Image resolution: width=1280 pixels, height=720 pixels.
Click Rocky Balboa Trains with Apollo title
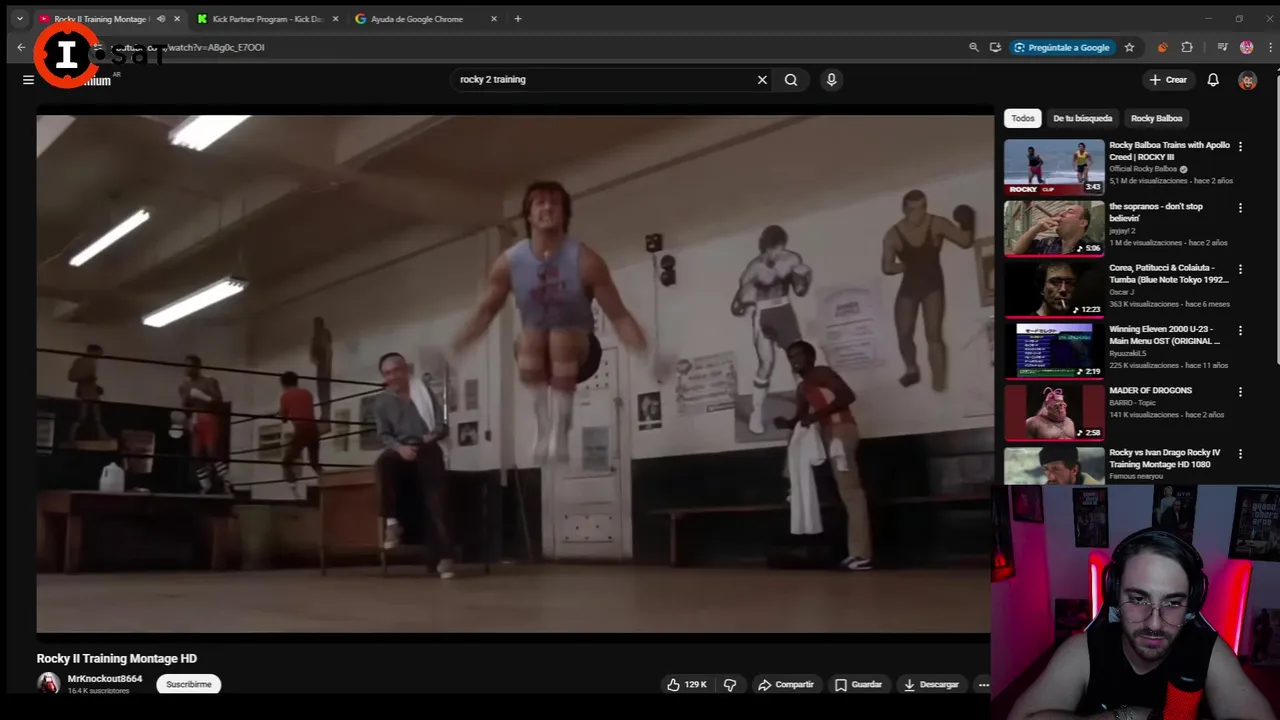tap(1169, 151)
